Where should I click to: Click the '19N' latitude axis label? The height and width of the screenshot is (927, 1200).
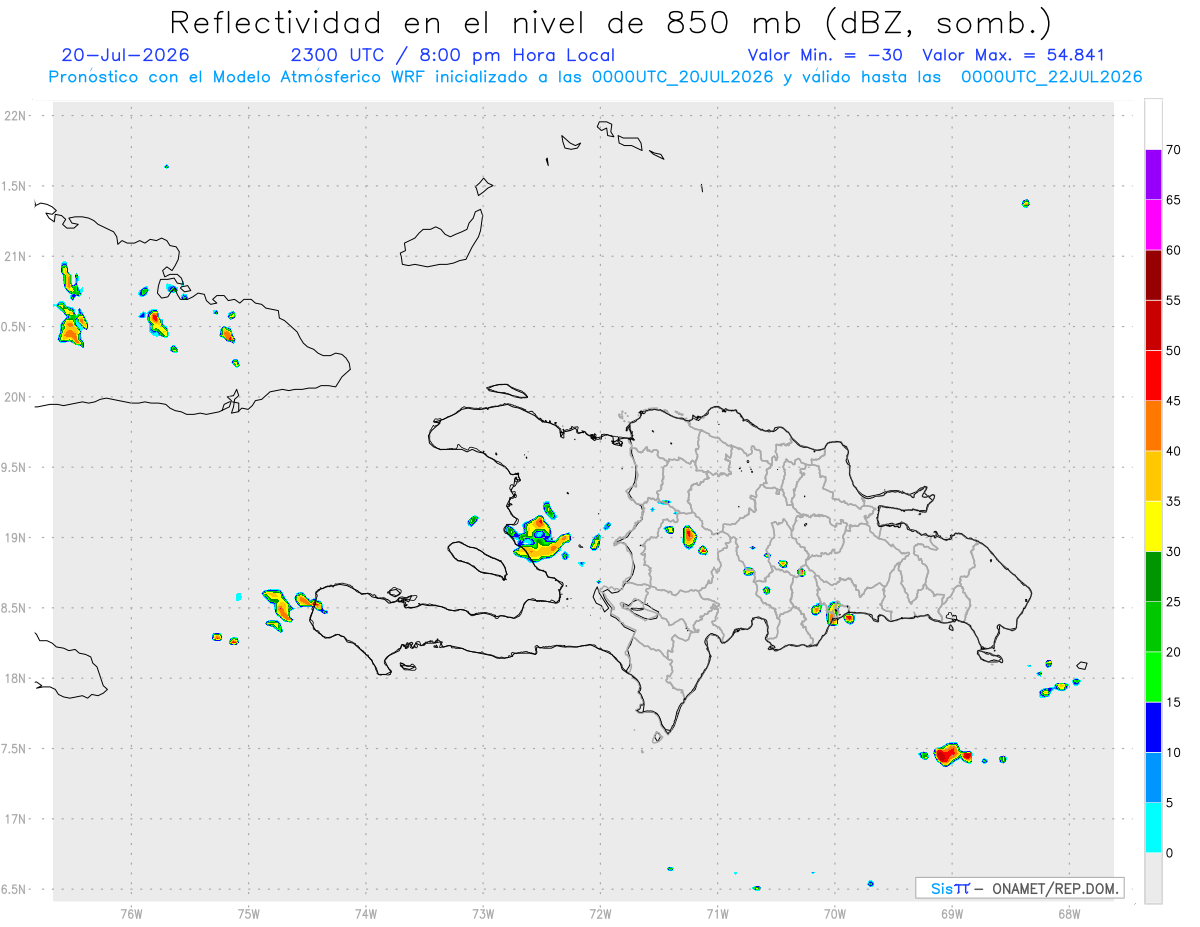pos(16,538)
